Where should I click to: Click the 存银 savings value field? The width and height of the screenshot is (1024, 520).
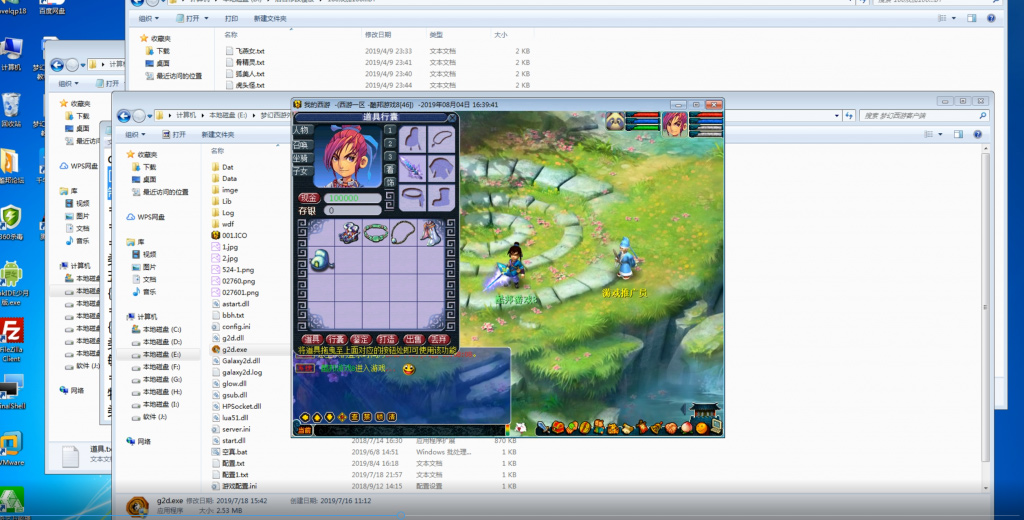[x=353, y=211]
